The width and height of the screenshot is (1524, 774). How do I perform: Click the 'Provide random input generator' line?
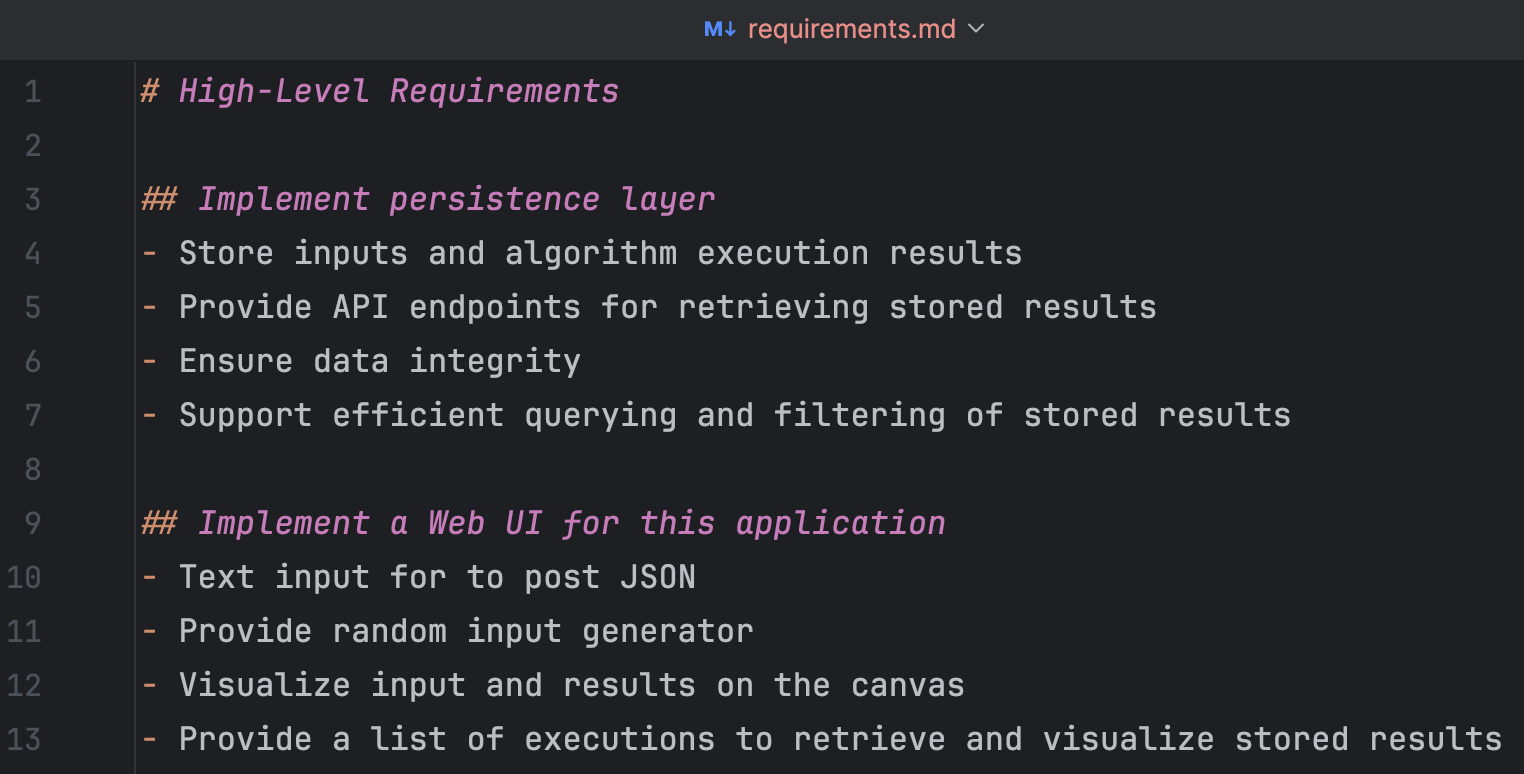[x=465, y=631]
